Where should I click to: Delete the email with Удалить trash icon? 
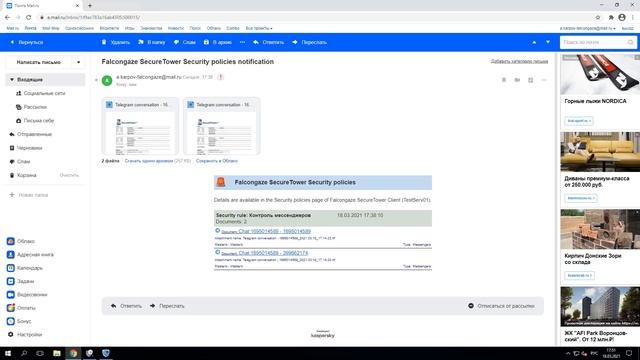click(116, 42)
